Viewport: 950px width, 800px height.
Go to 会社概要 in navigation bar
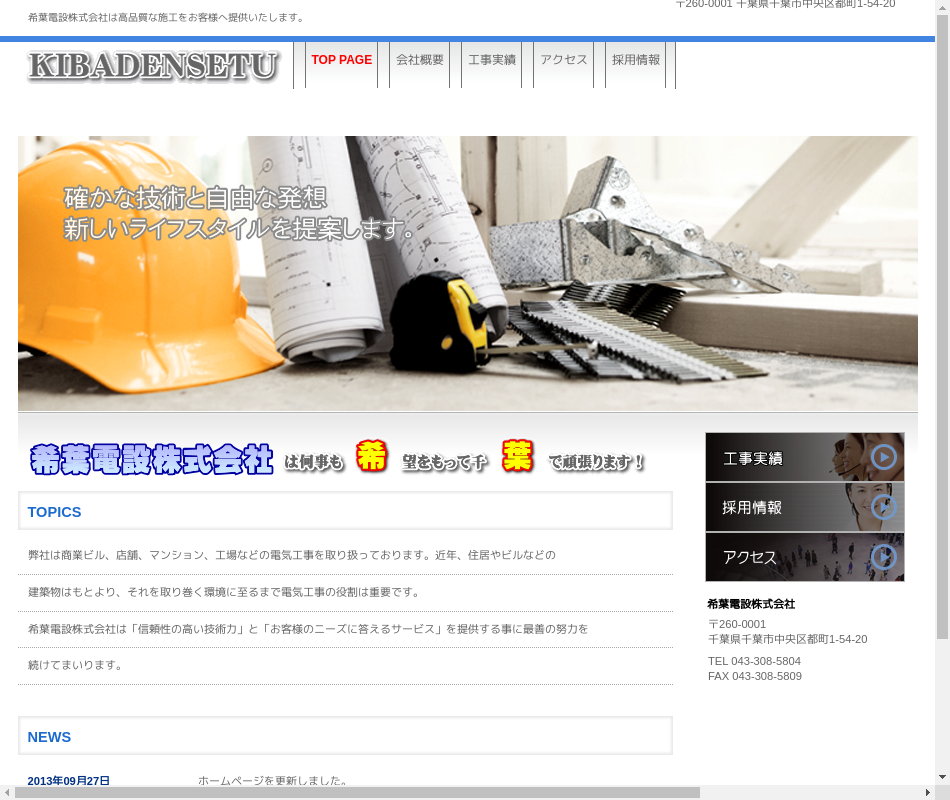[419, 60]
